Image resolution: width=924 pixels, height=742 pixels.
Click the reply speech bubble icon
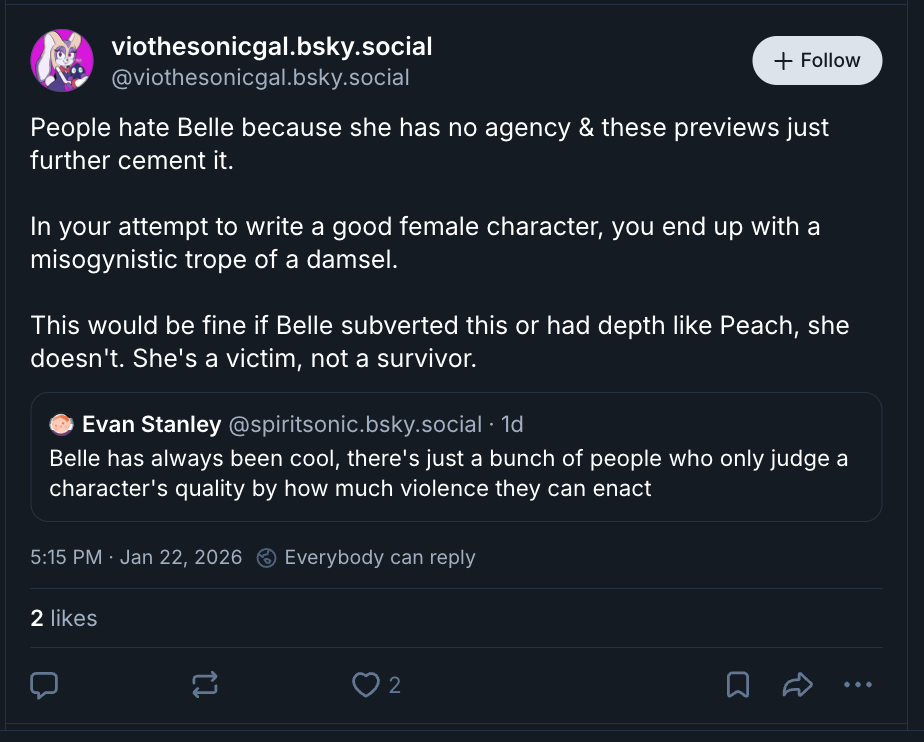45,685
